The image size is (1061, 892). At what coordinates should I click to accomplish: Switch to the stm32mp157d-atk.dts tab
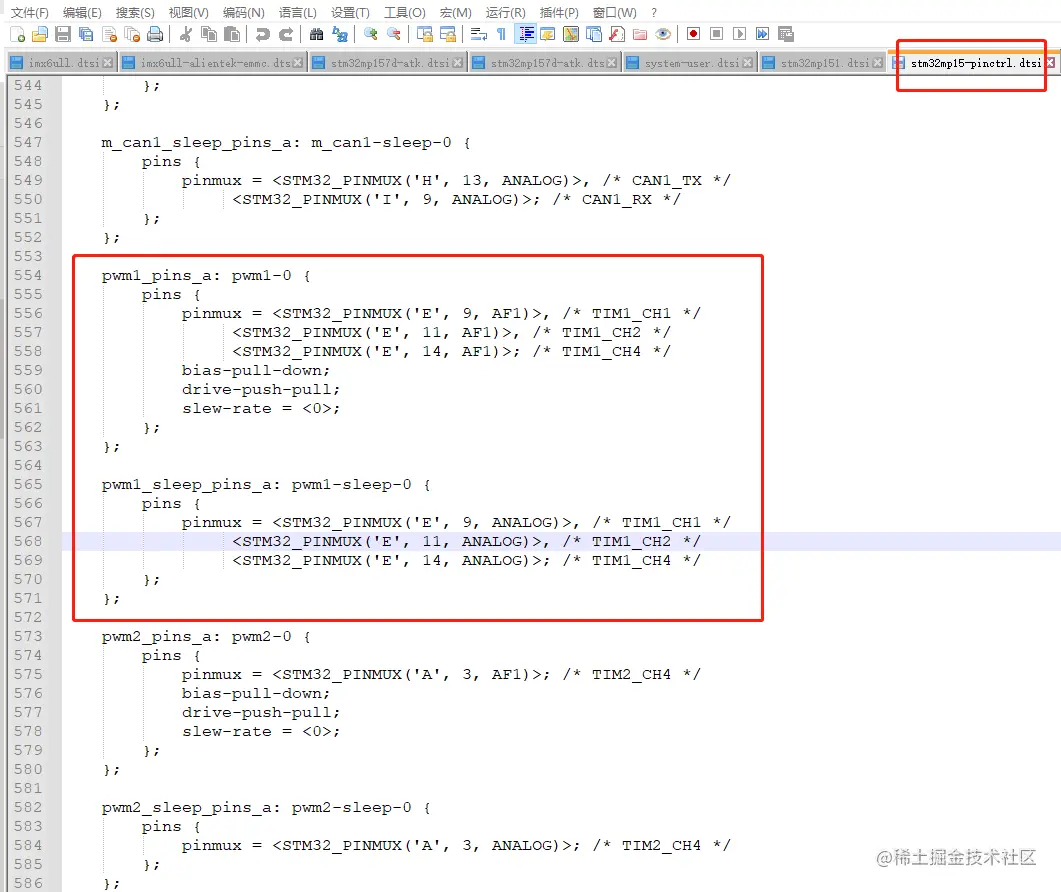545,63
